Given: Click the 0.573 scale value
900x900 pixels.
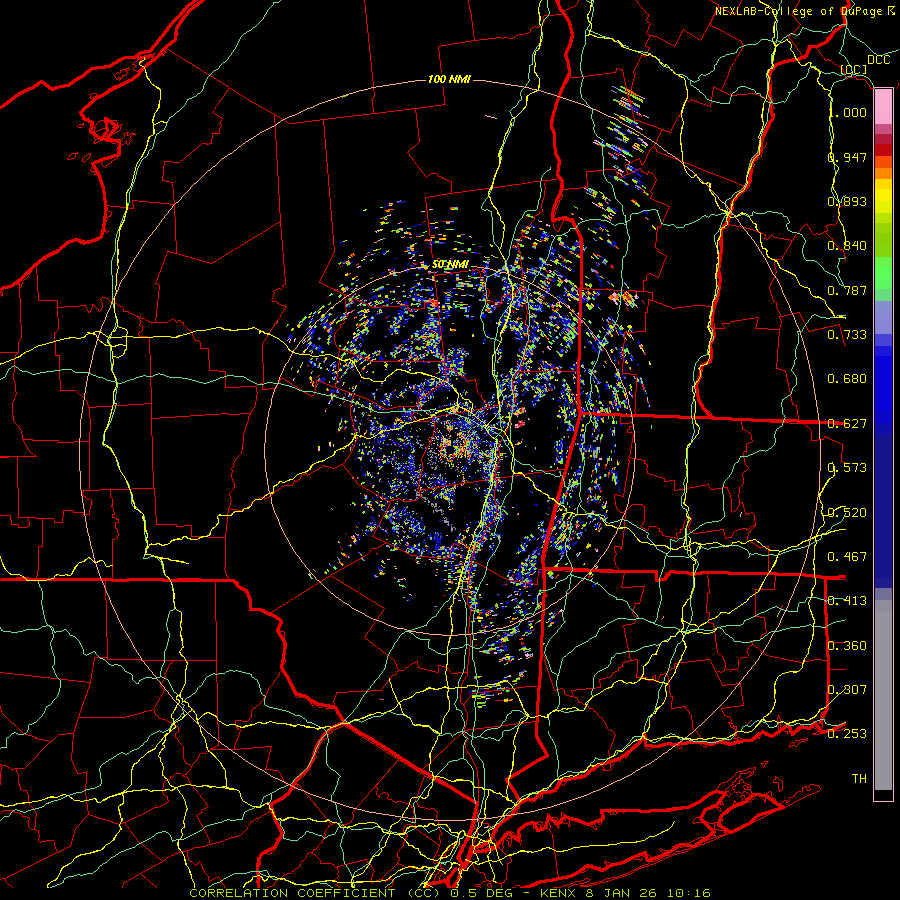Looking at the screenshot, I should coord(847,468).
